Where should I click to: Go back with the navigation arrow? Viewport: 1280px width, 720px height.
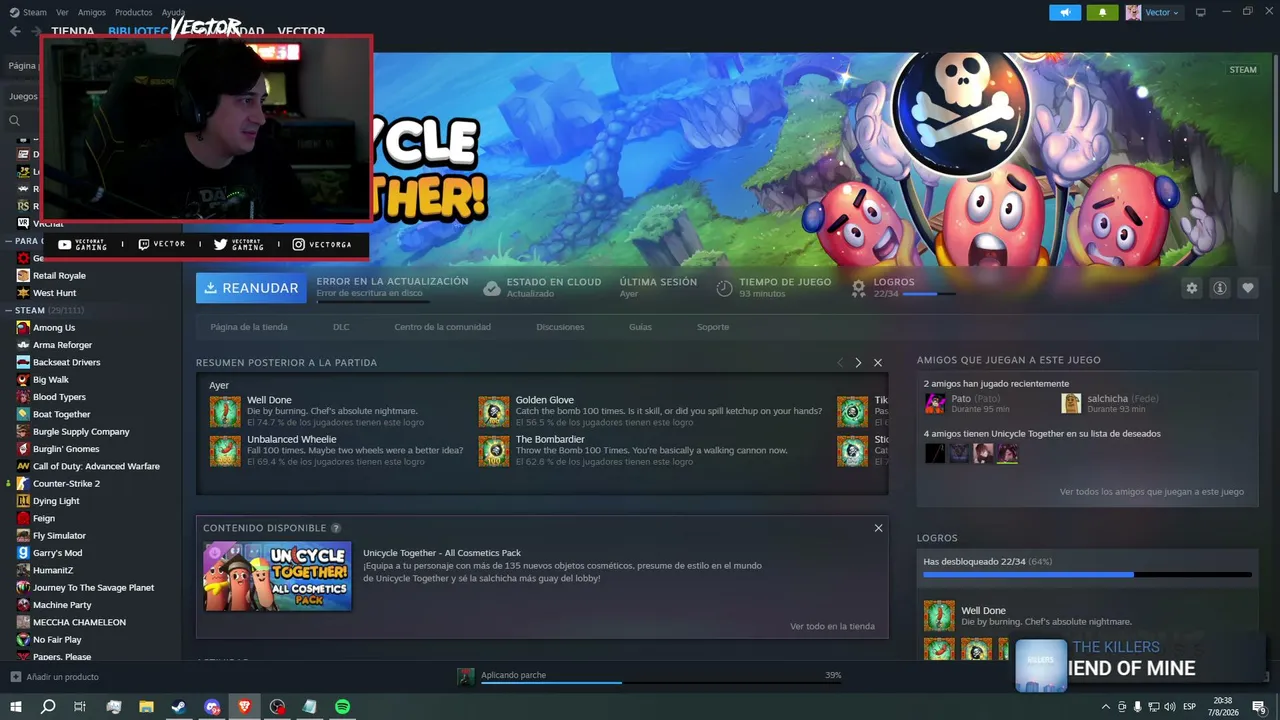(x=15, y=31)
